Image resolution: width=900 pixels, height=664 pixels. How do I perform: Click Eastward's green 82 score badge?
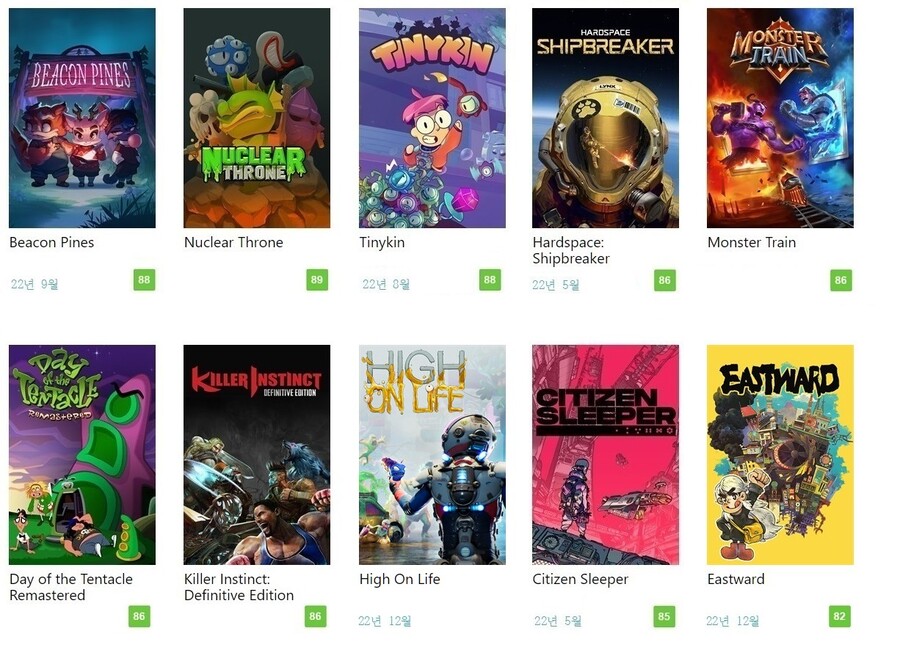840,616
